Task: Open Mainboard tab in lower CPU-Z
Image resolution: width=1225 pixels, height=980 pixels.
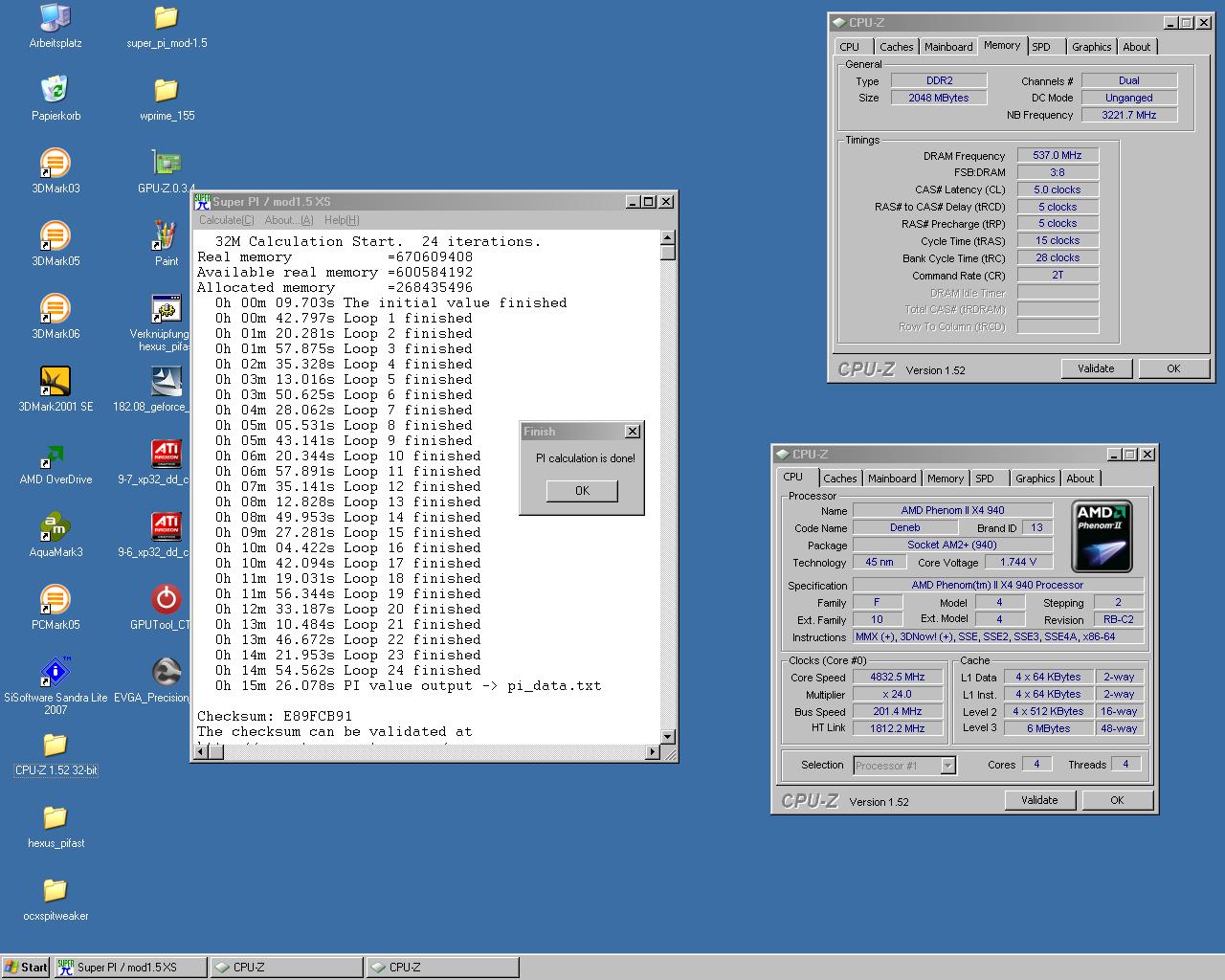Action: 892,479
